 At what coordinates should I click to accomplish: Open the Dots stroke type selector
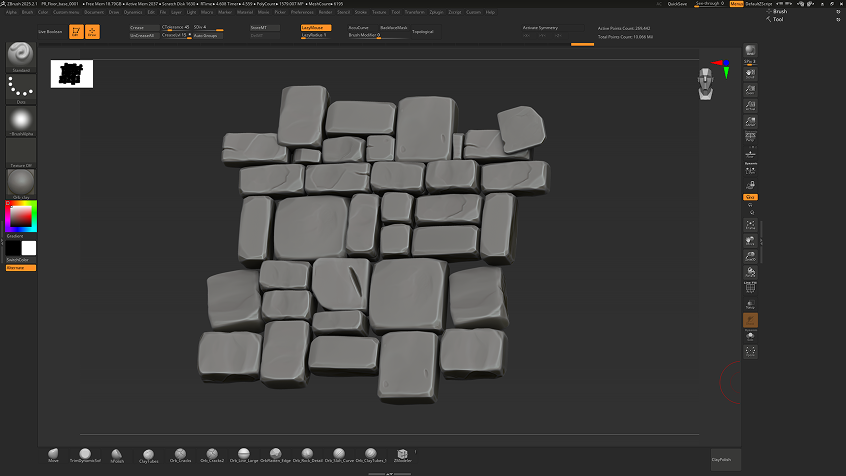(x=20, y=89)
